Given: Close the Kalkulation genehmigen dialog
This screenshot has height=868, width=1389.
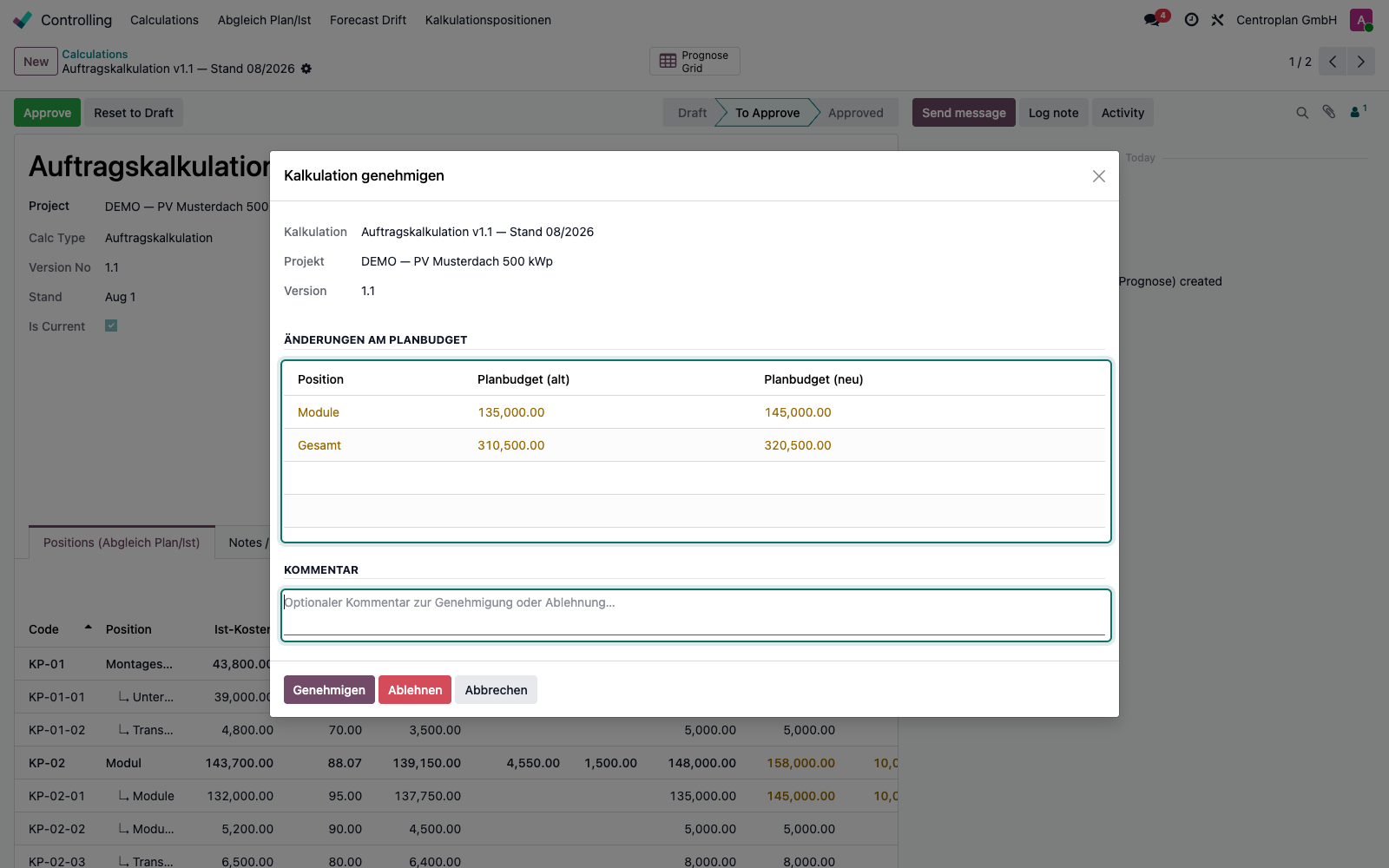Looking at the screenshot, I should [x=1099, y=176].
